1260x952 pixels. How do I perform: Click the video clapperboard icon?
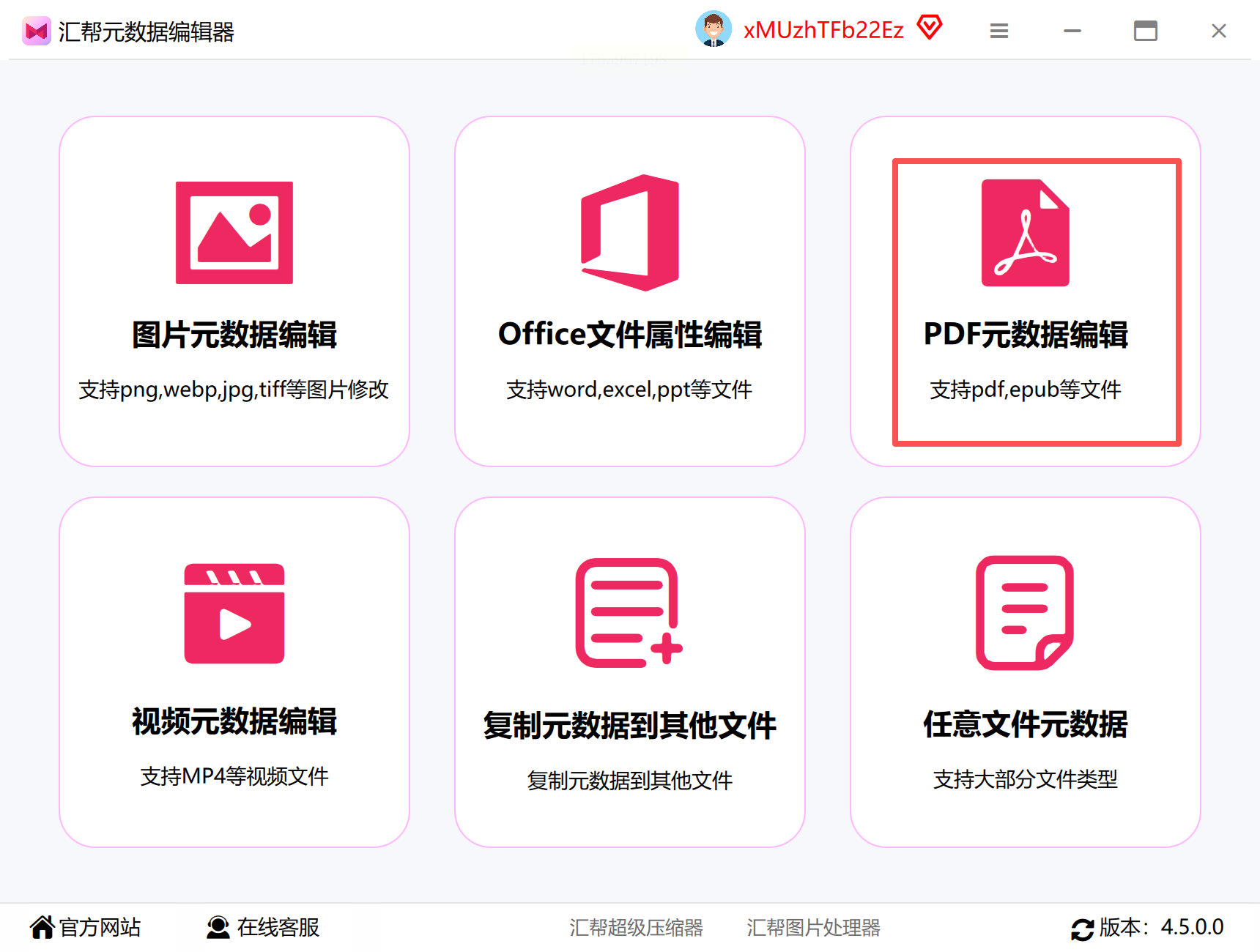(x=234, y=614)
